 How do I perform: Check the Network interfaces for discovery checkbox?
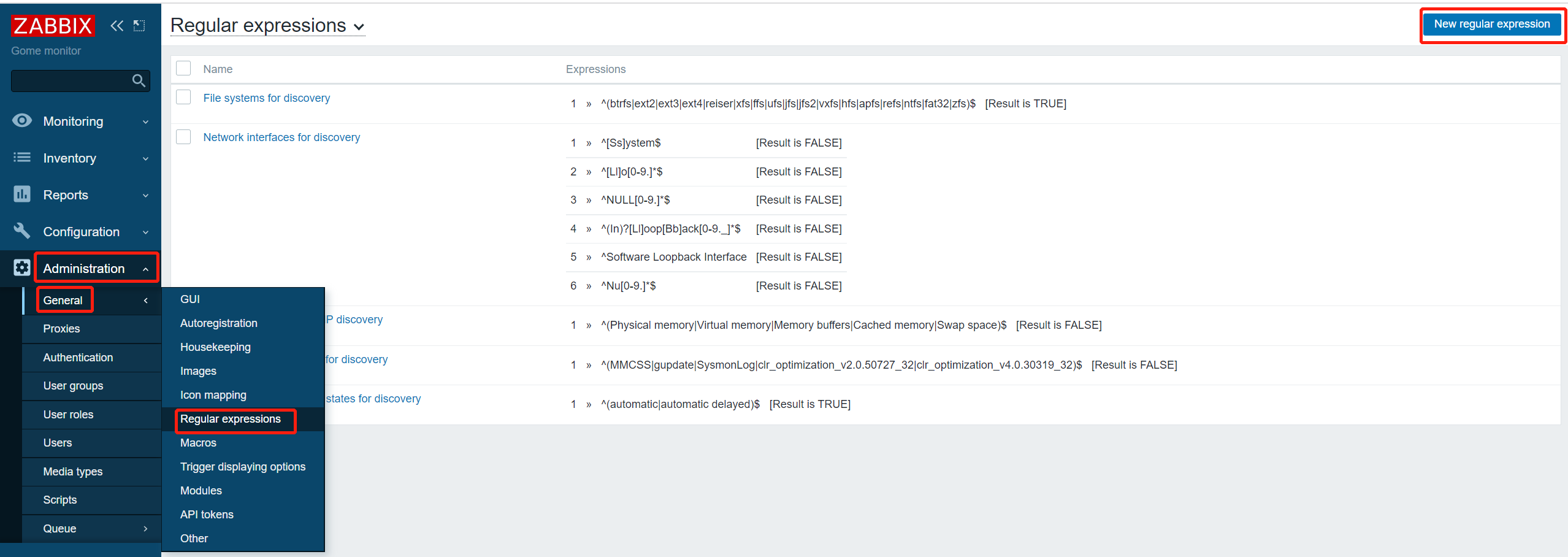(183, 136)
